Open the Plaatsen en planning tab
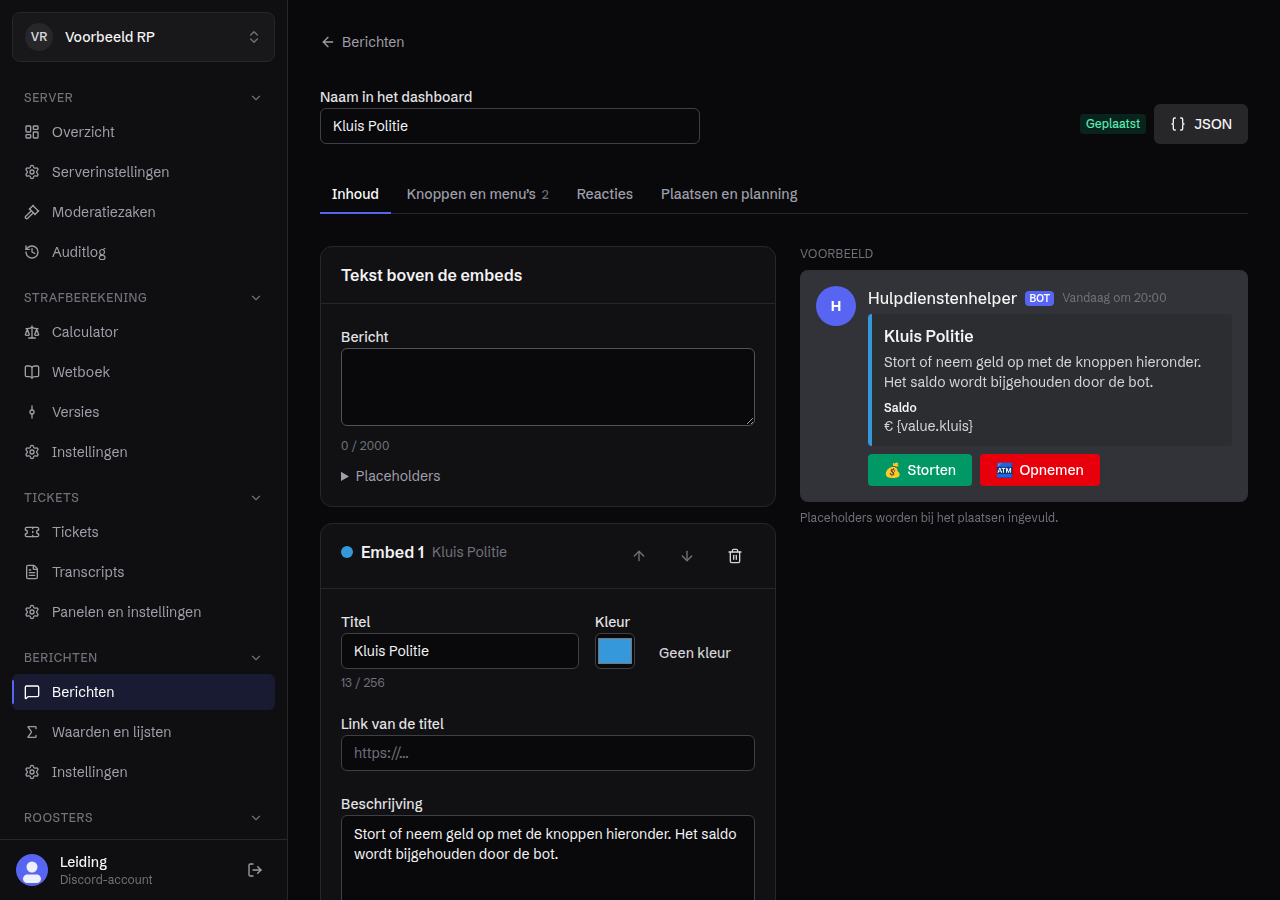Viewport: 1280px width, 900px height. 729,194
